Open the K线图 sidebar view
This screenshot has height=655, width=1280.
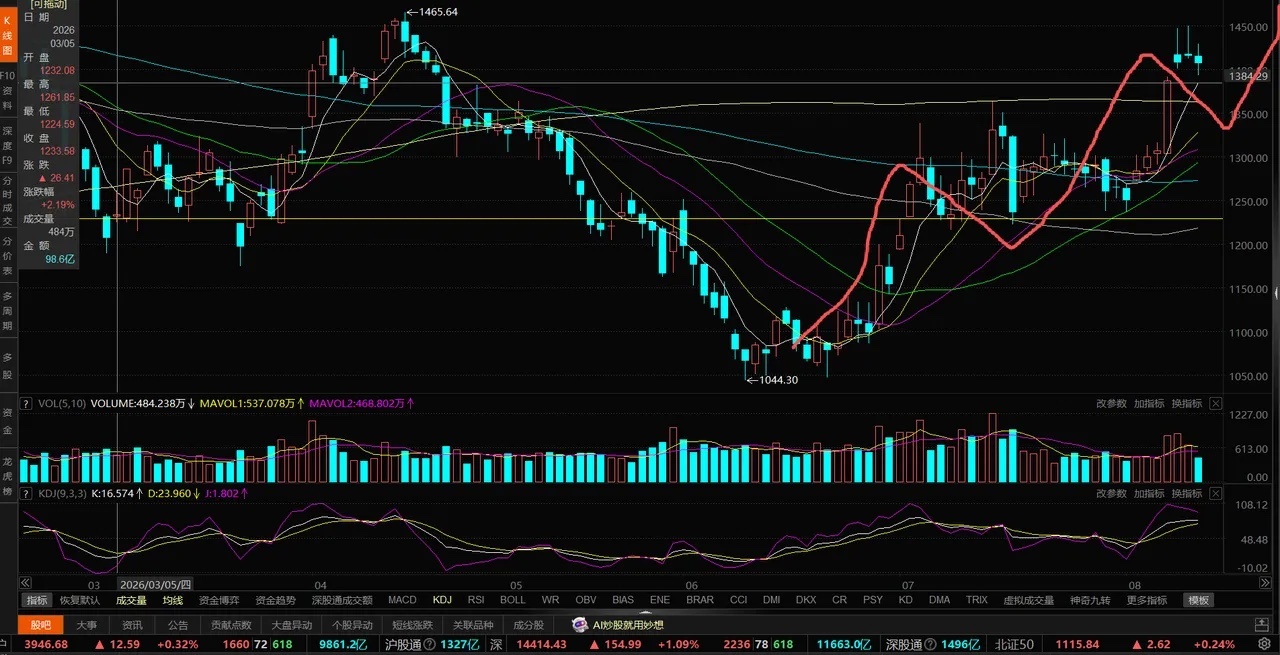coord(8,35)
